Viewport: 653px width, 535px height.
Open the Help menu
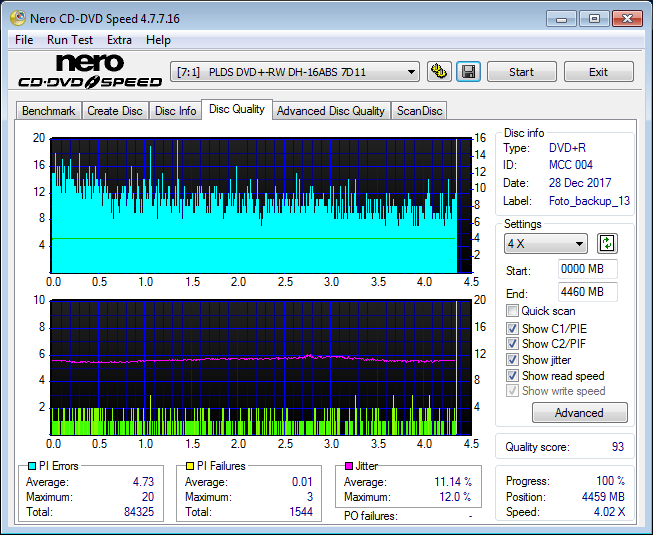coord(158,40)
